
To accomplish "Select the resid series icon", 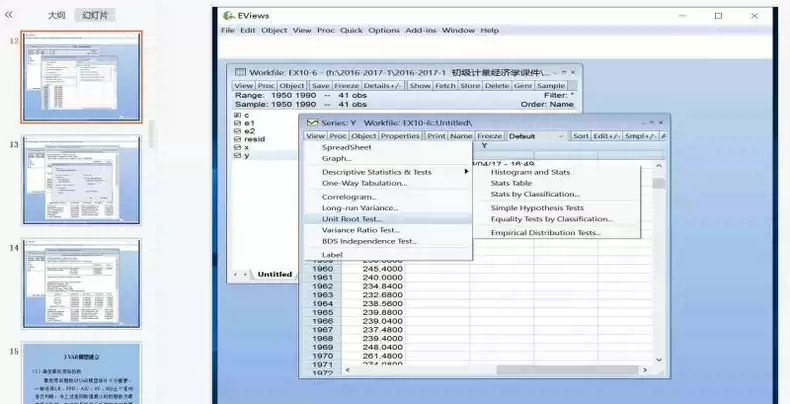I will (237, 139).
